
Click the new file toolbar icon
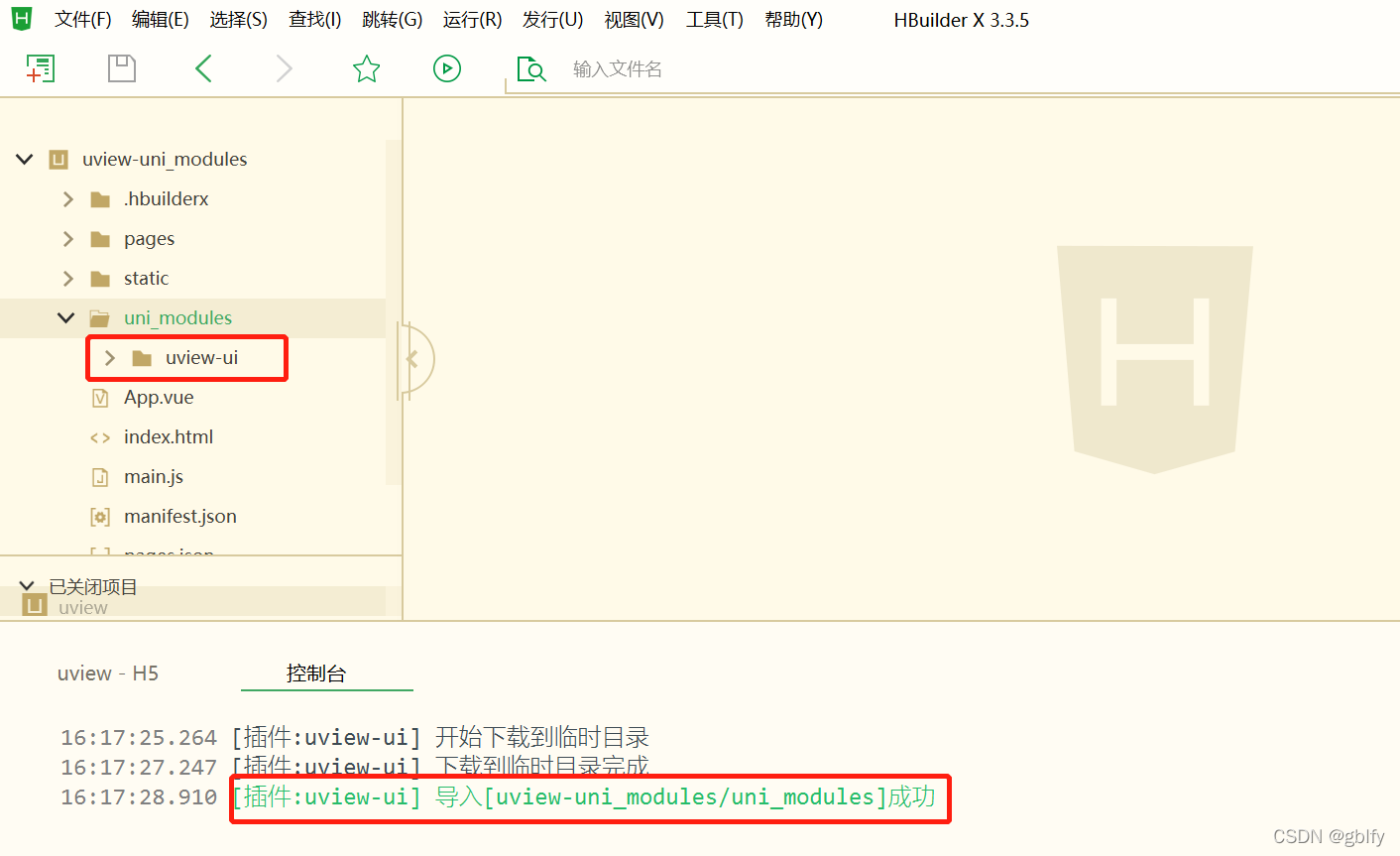pos(40,68)
